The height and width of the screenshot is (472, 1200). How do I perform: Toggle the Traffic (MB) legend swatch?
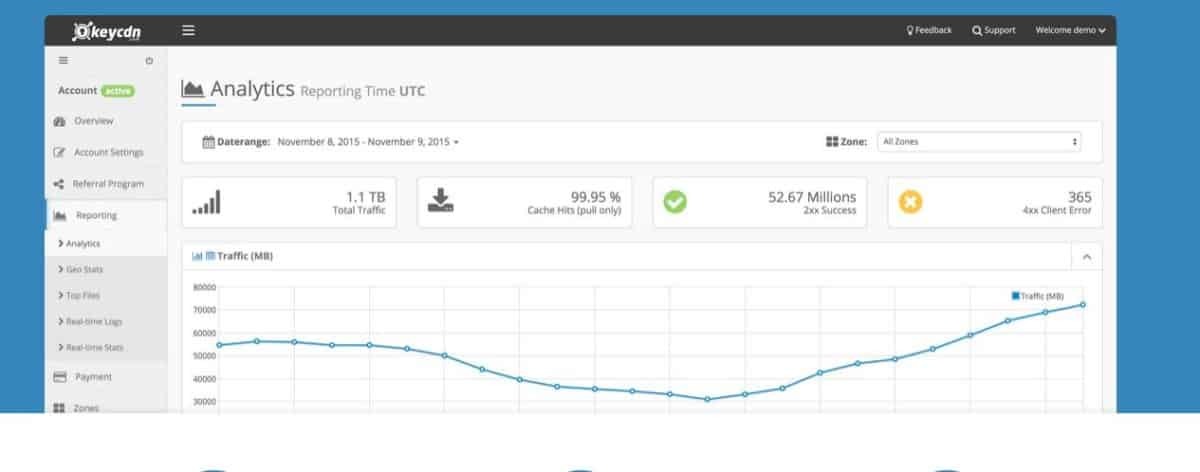(1016, 296)
